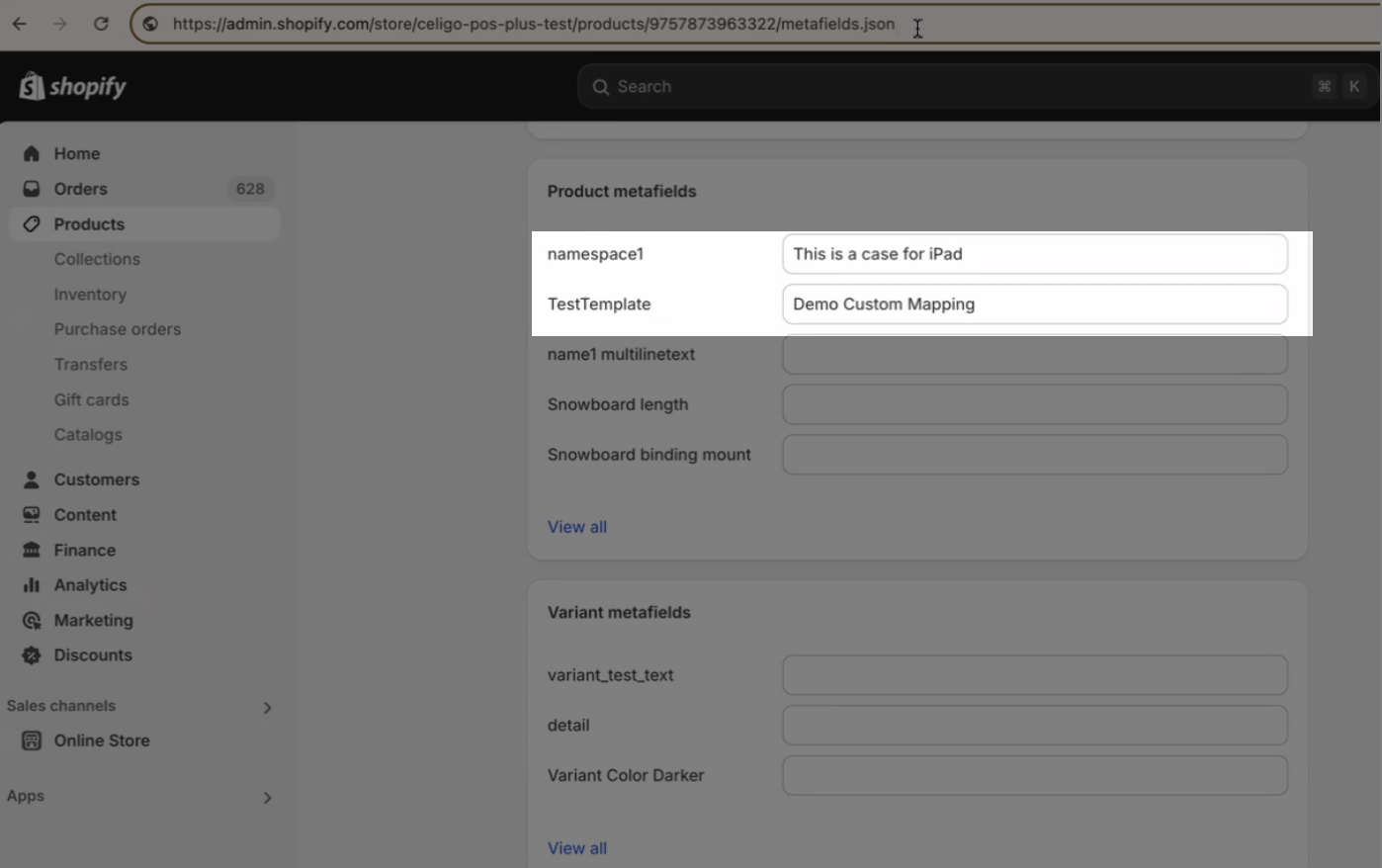Image resolution: width=1382 pixels, height=868 pixels.
Task: Click the Customers person icon
Action: click(x=32, y=479)
